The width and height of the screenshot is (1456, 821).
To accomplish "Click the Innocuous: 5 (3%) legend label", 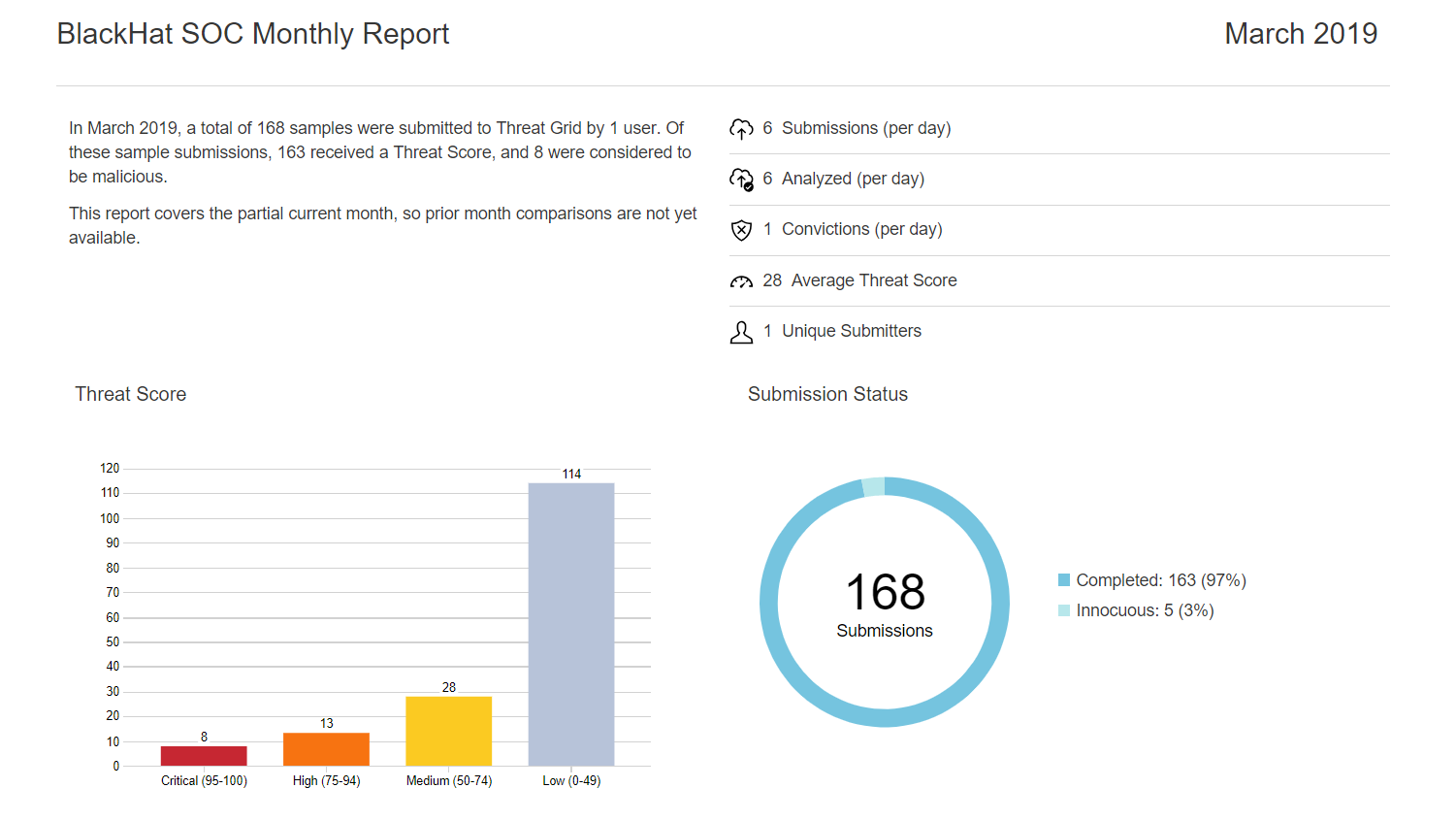I will (x=1145, y=610).
